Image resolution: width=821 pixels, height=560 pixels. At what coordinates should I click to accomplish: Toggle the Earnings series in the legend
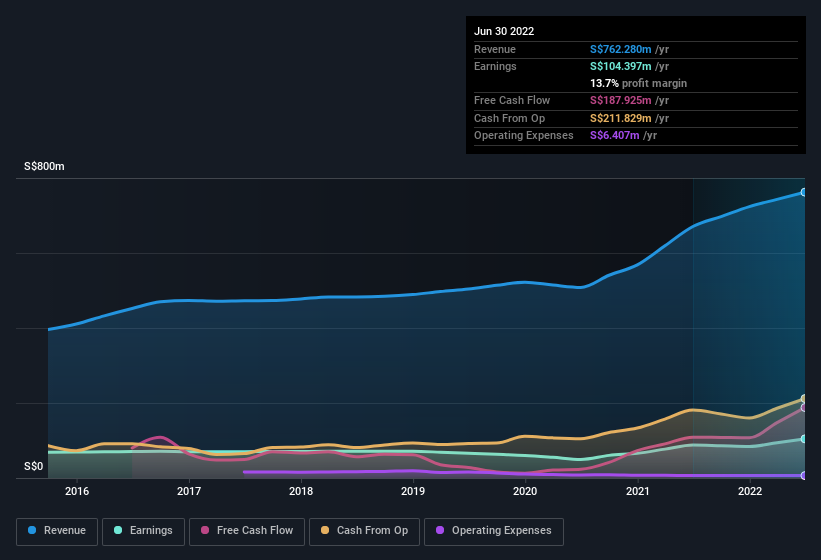coord(142,531)
